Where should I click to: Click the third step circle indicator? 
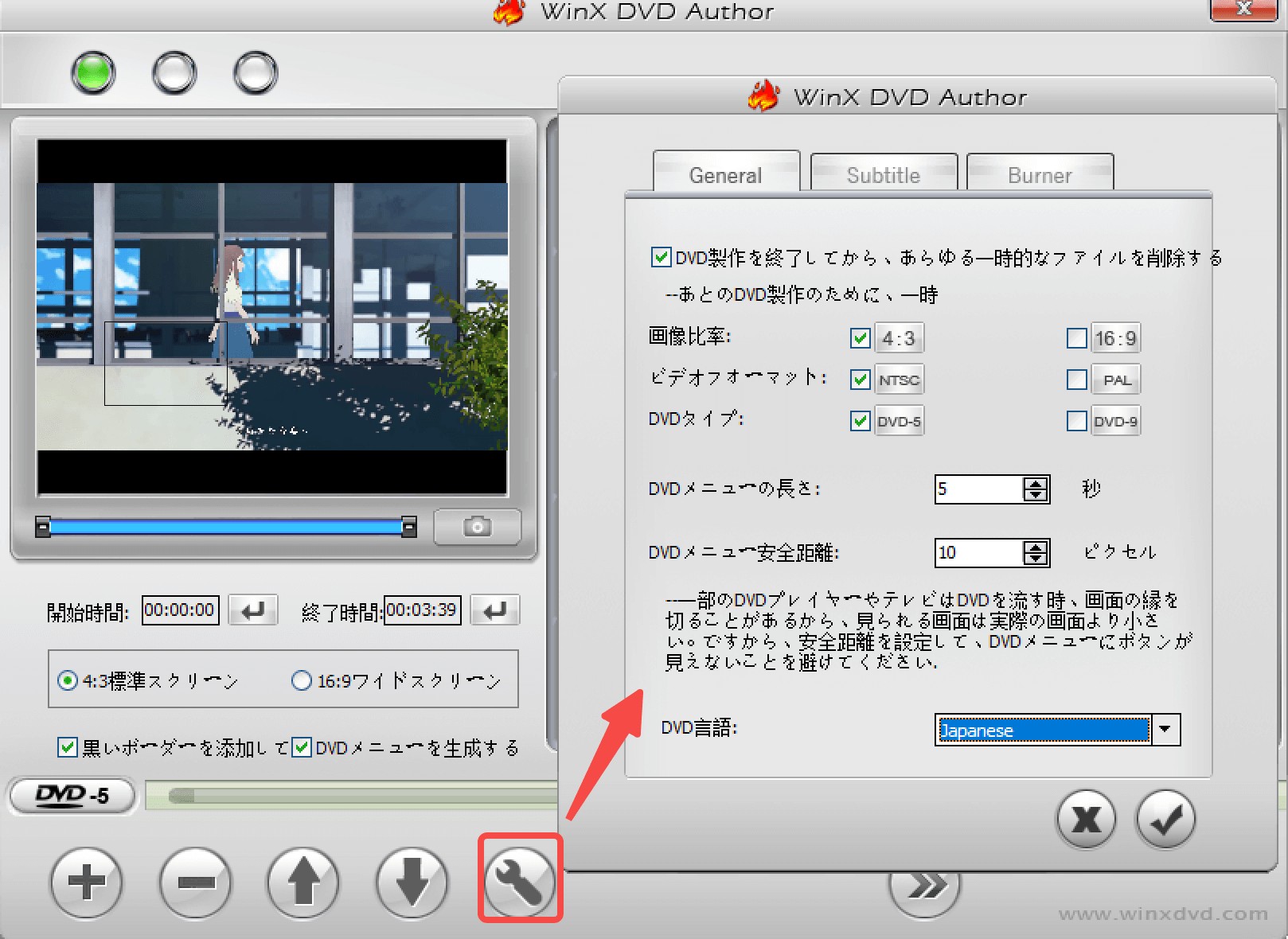(x=256, y=73)
